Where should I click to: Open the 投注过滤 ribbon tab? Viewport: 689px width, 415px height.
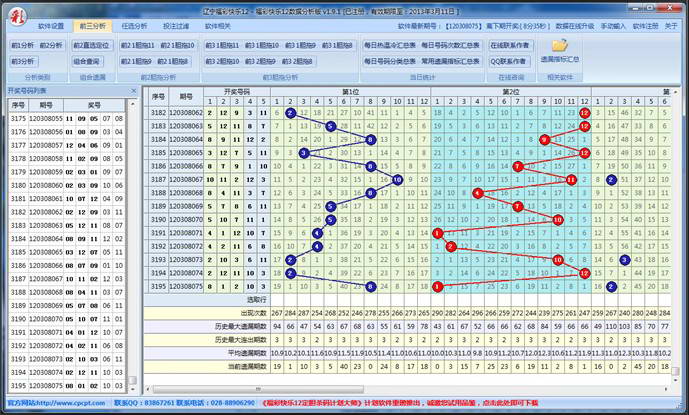[176, 26]
